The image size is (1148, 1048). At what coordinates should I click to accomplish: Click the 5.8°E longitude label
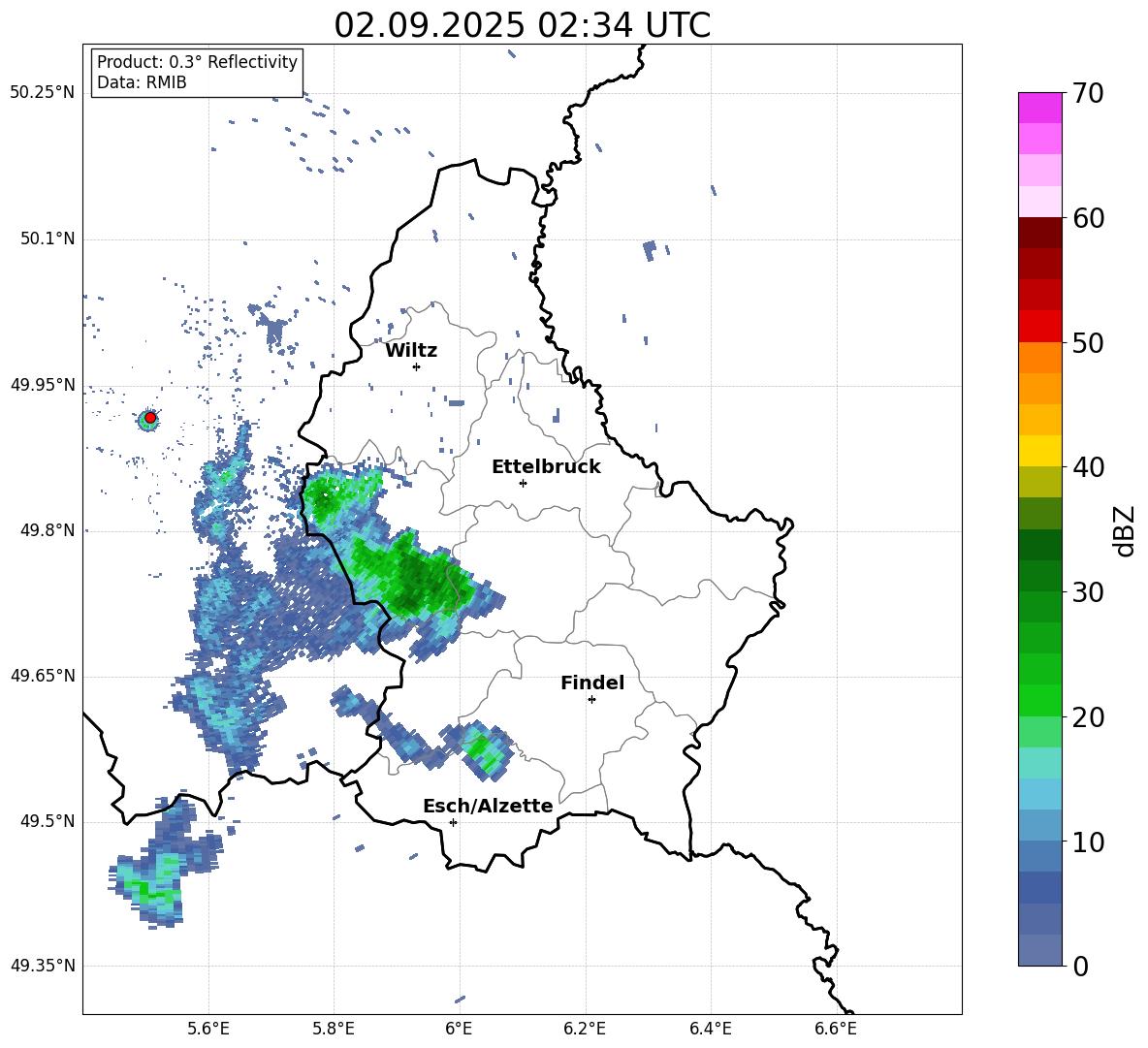click(x=334, y=1030)
